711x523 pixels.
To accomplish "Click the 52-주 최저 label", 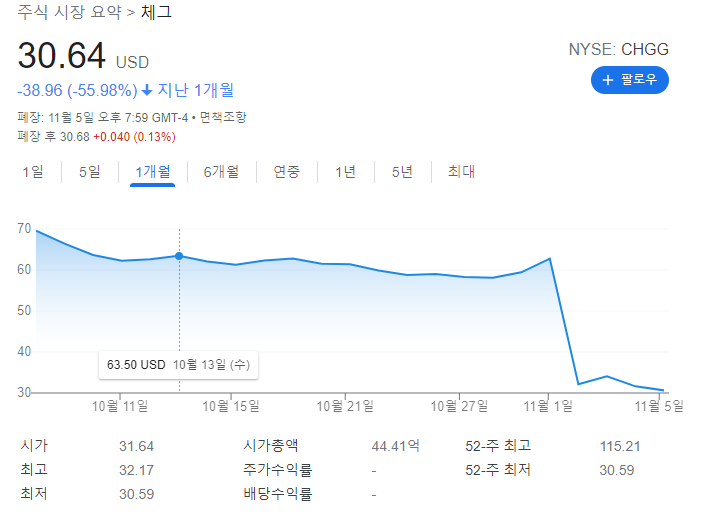I will [x=498, y=469].
